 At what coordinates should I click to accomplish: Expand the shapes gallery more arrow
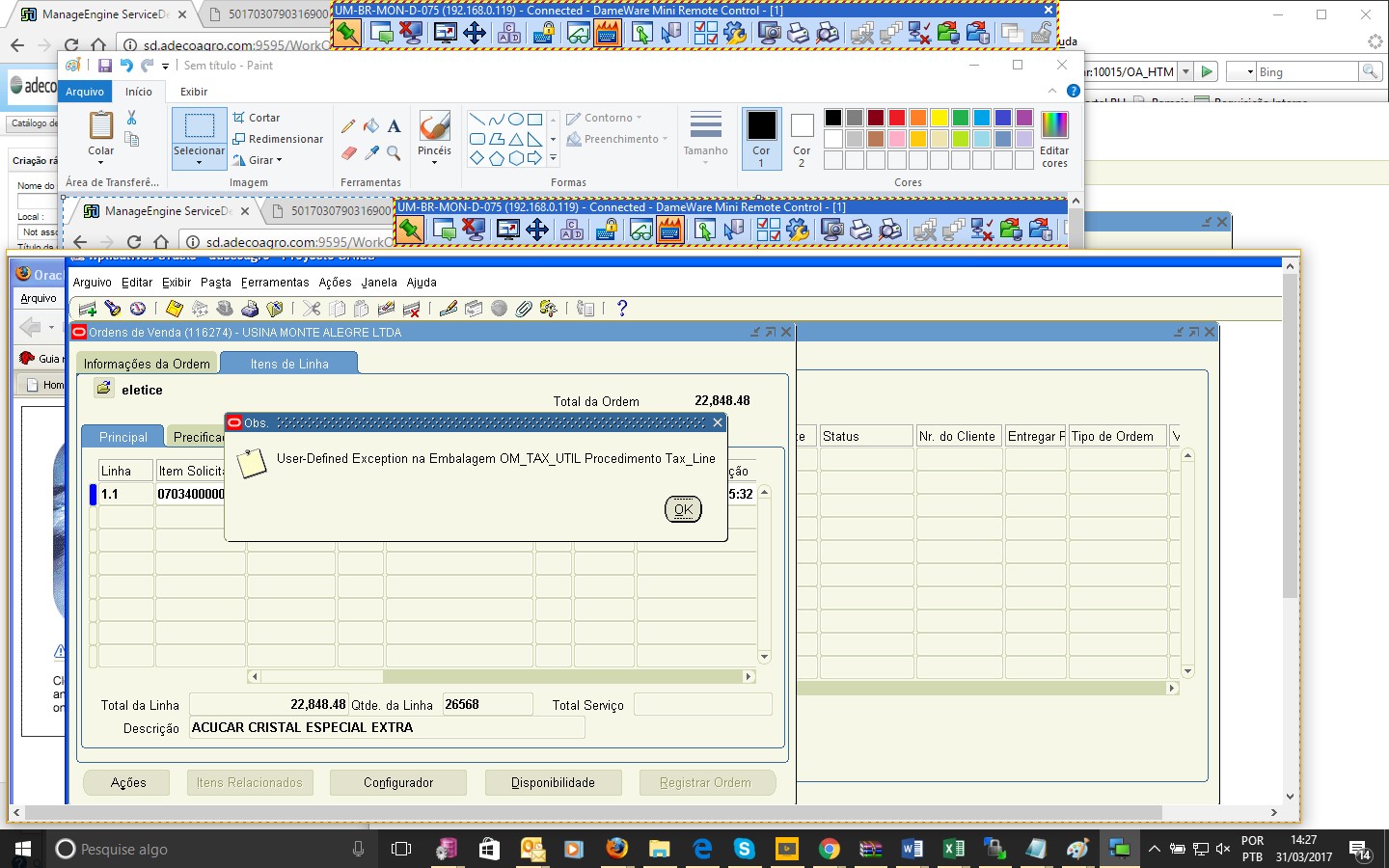tap(553, 158)
